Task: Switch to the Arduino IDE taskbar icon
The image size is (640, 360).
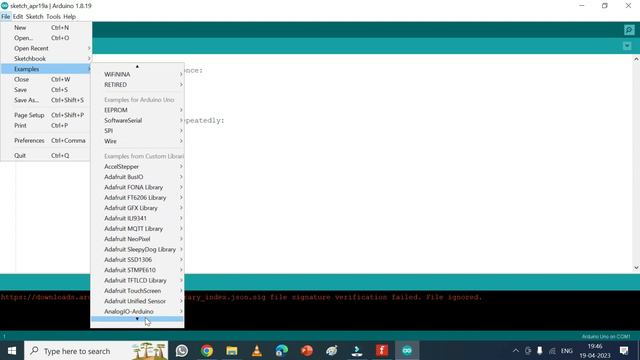Action: 407,351
